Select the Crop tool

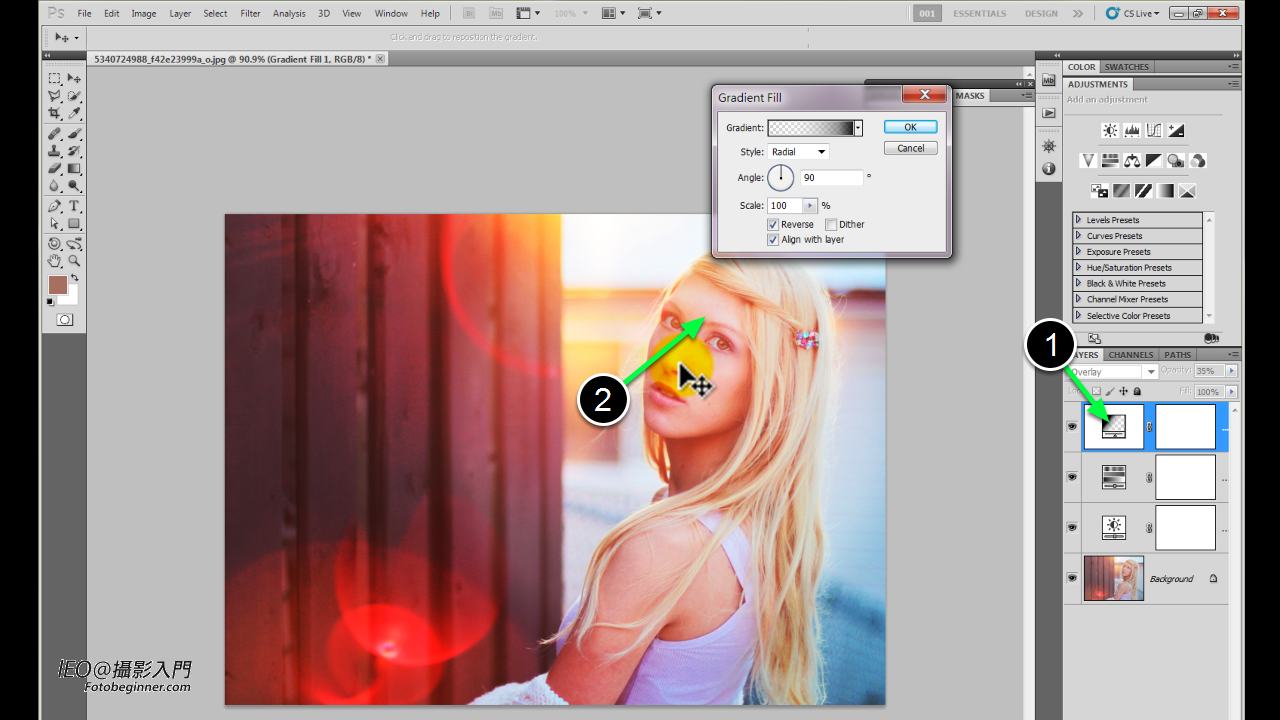tap(54, 113)
